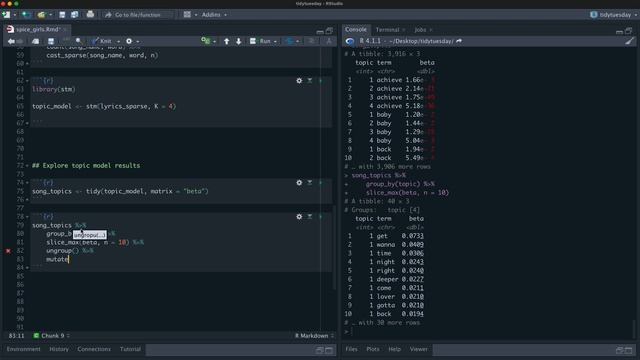Switch to the Jobs tab
The height and width of the screenshot is (360, 640).
(420, 30)
